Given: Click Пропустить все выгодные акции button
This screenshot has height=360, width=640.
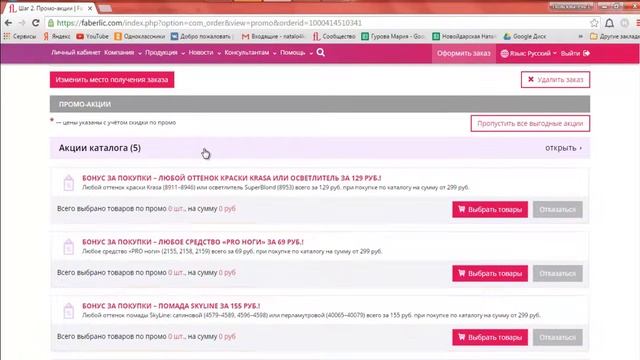Looking at the screenshot, I should tap(530, 123).
